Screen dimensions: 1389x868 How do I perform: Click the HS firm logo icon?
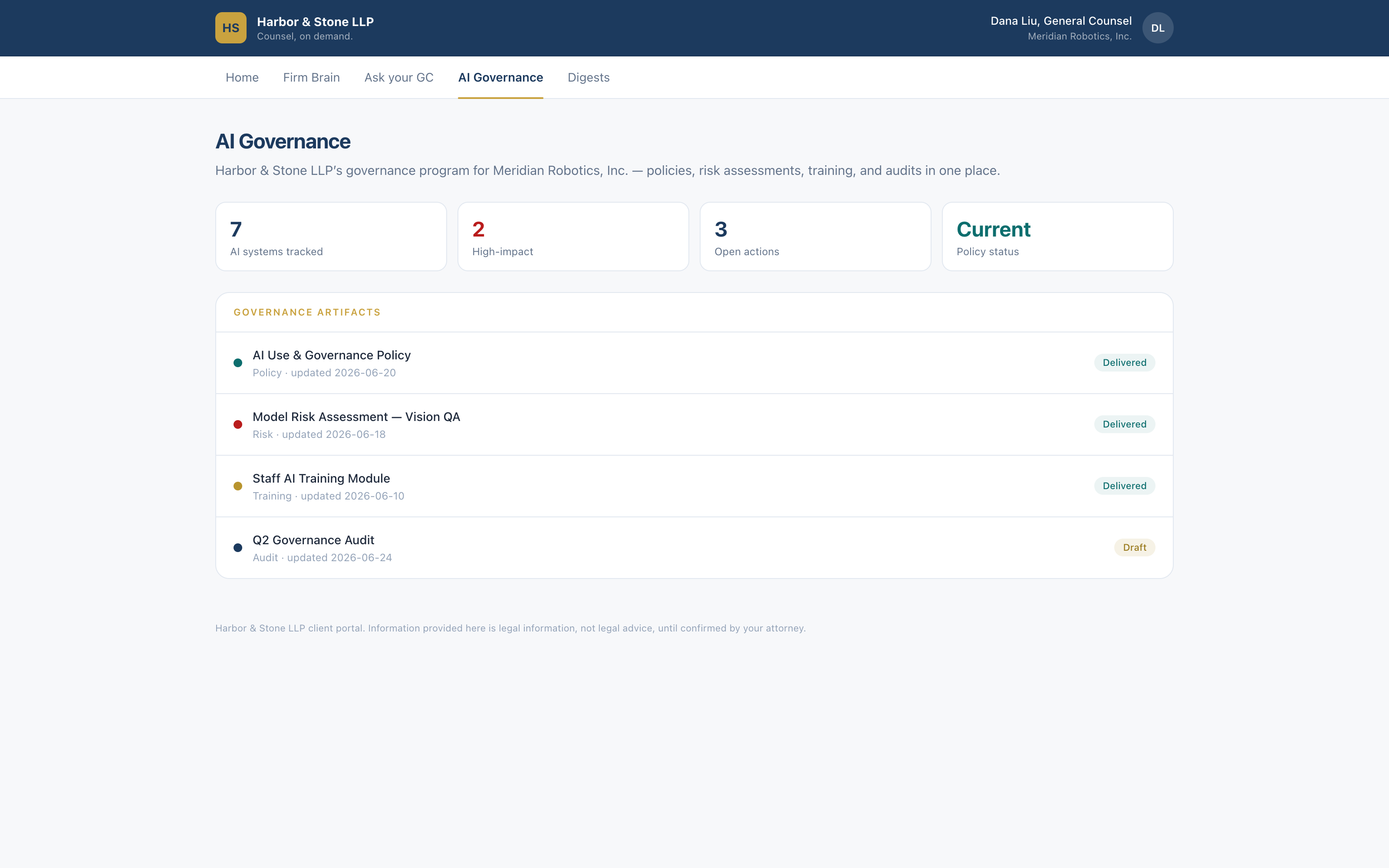(x=231, y=27)
